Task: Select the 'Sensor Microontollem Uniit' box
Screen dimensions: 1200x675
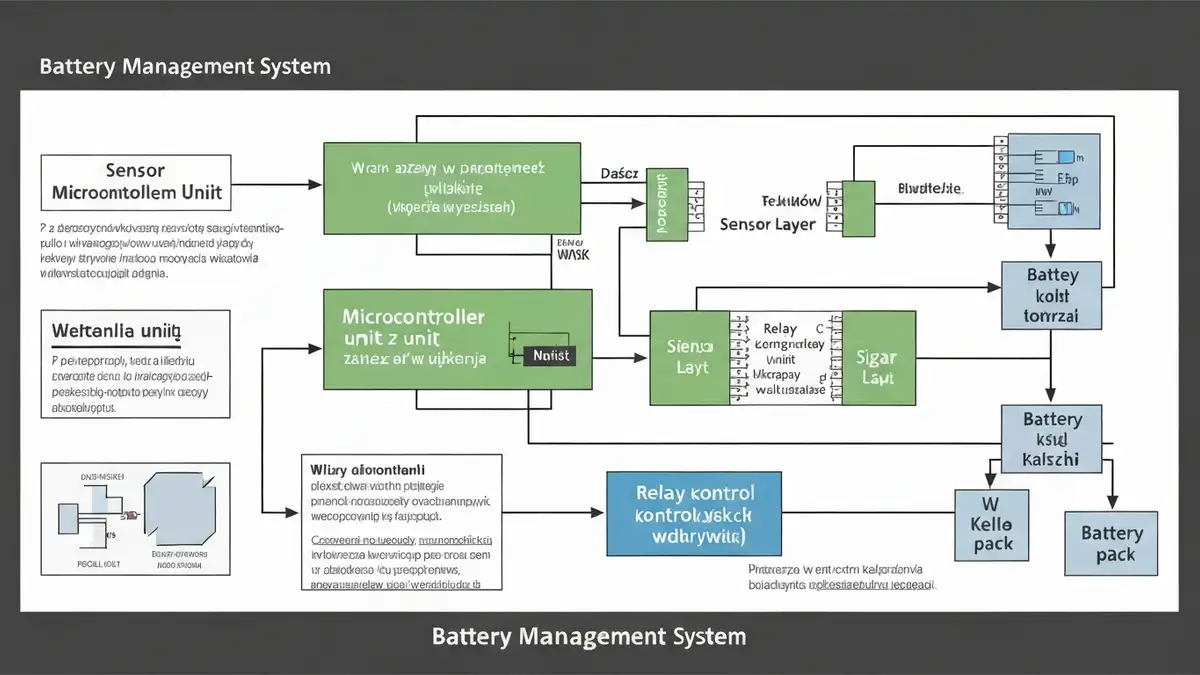Action: (x=136, y=182)
